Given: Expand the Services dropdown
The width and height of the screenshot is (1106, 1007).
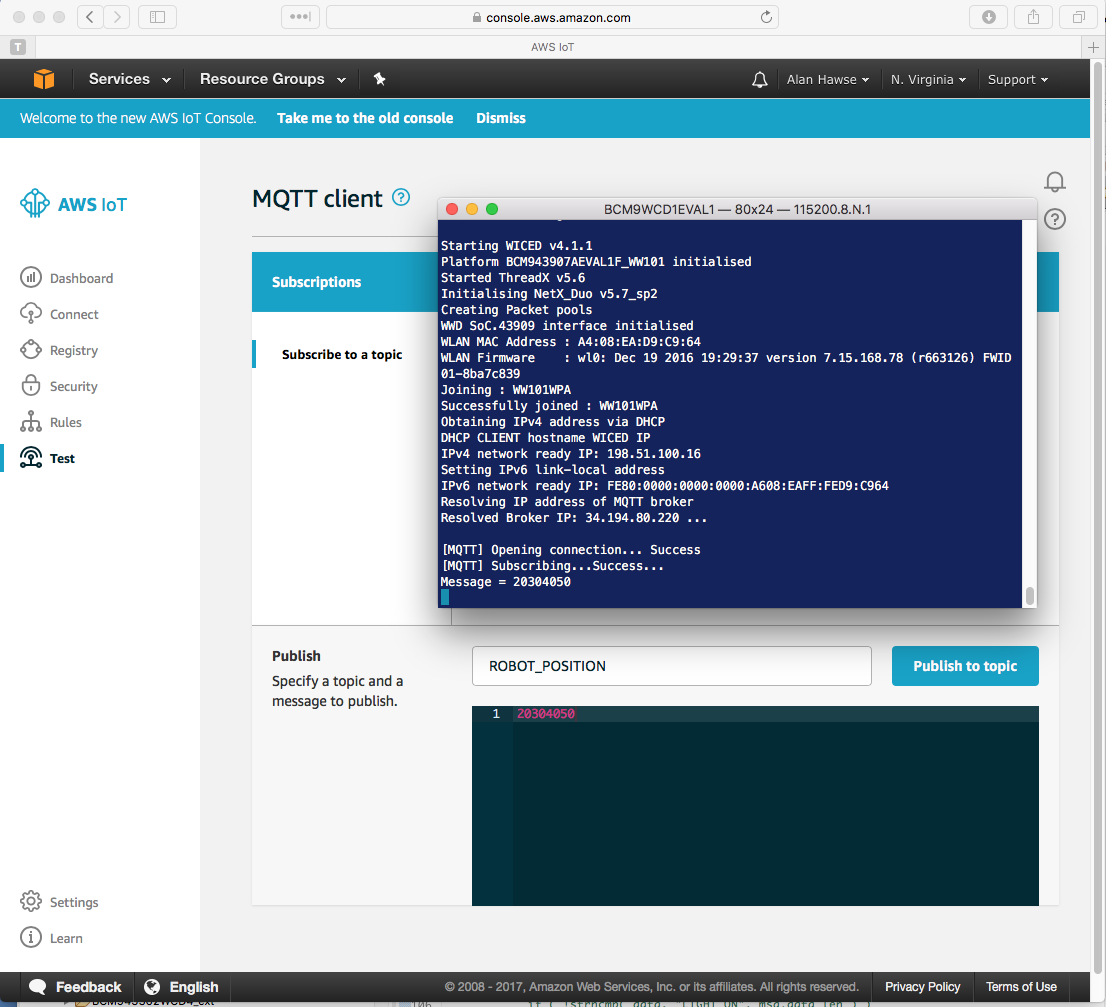Looking at the screenshot, I should pos(130,79).
